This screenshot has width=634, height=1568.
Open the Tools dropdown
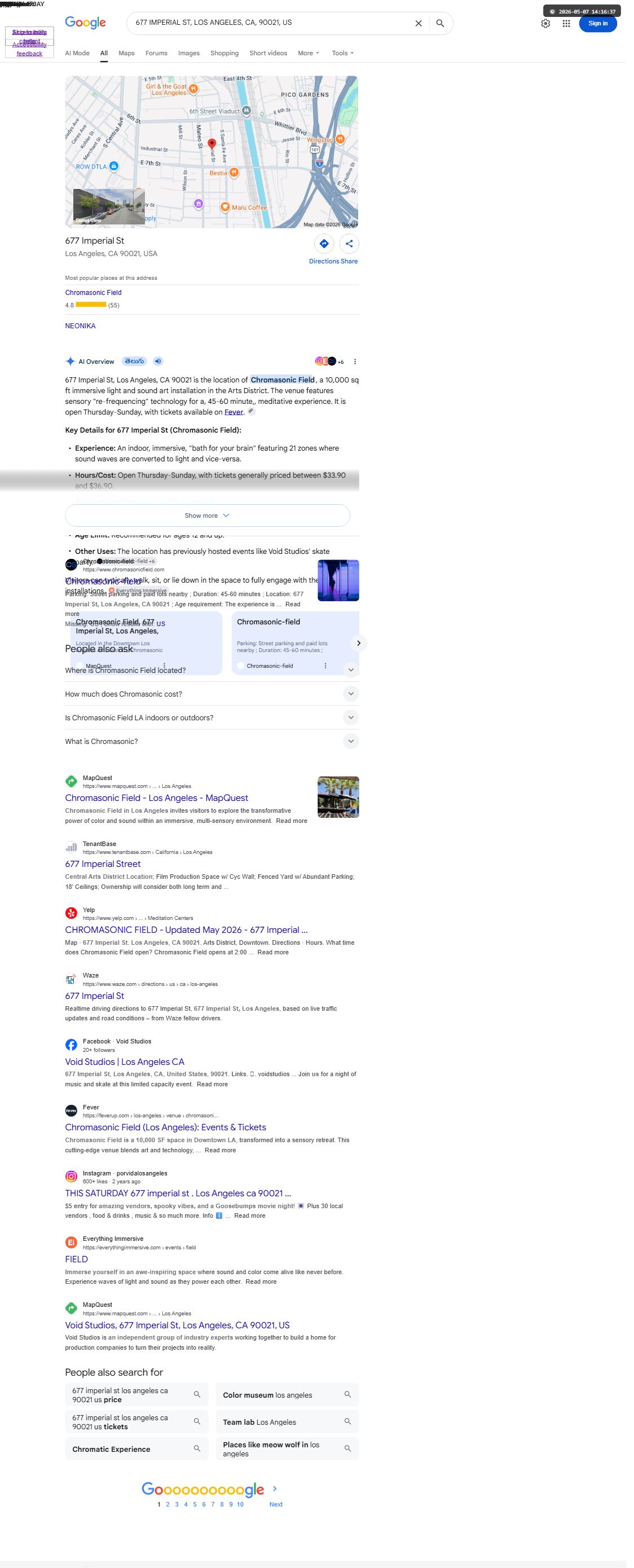pos(342,54)
